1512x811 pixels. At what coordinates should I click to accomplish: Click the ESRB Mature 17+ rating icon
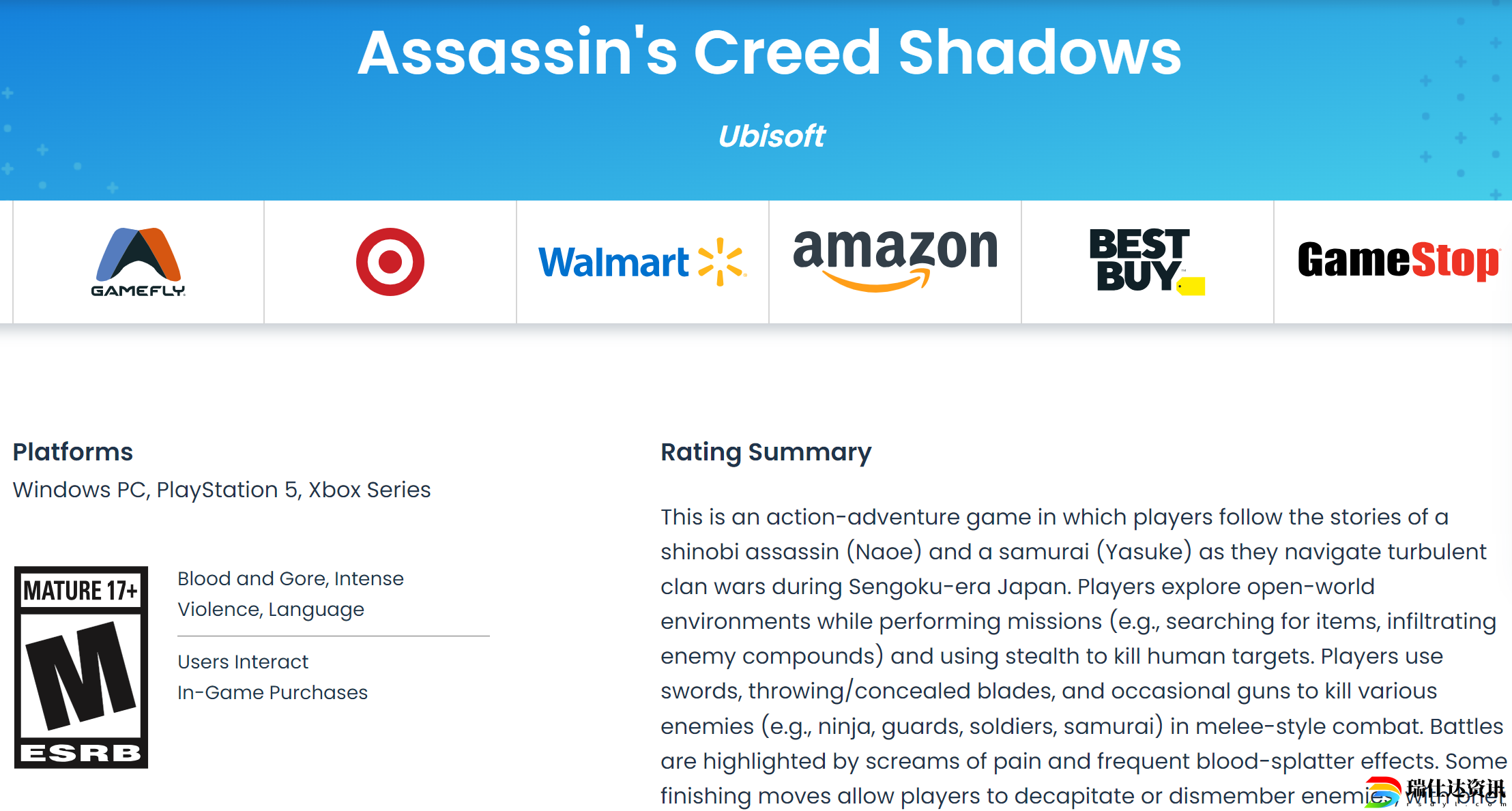tap(81, 667)
